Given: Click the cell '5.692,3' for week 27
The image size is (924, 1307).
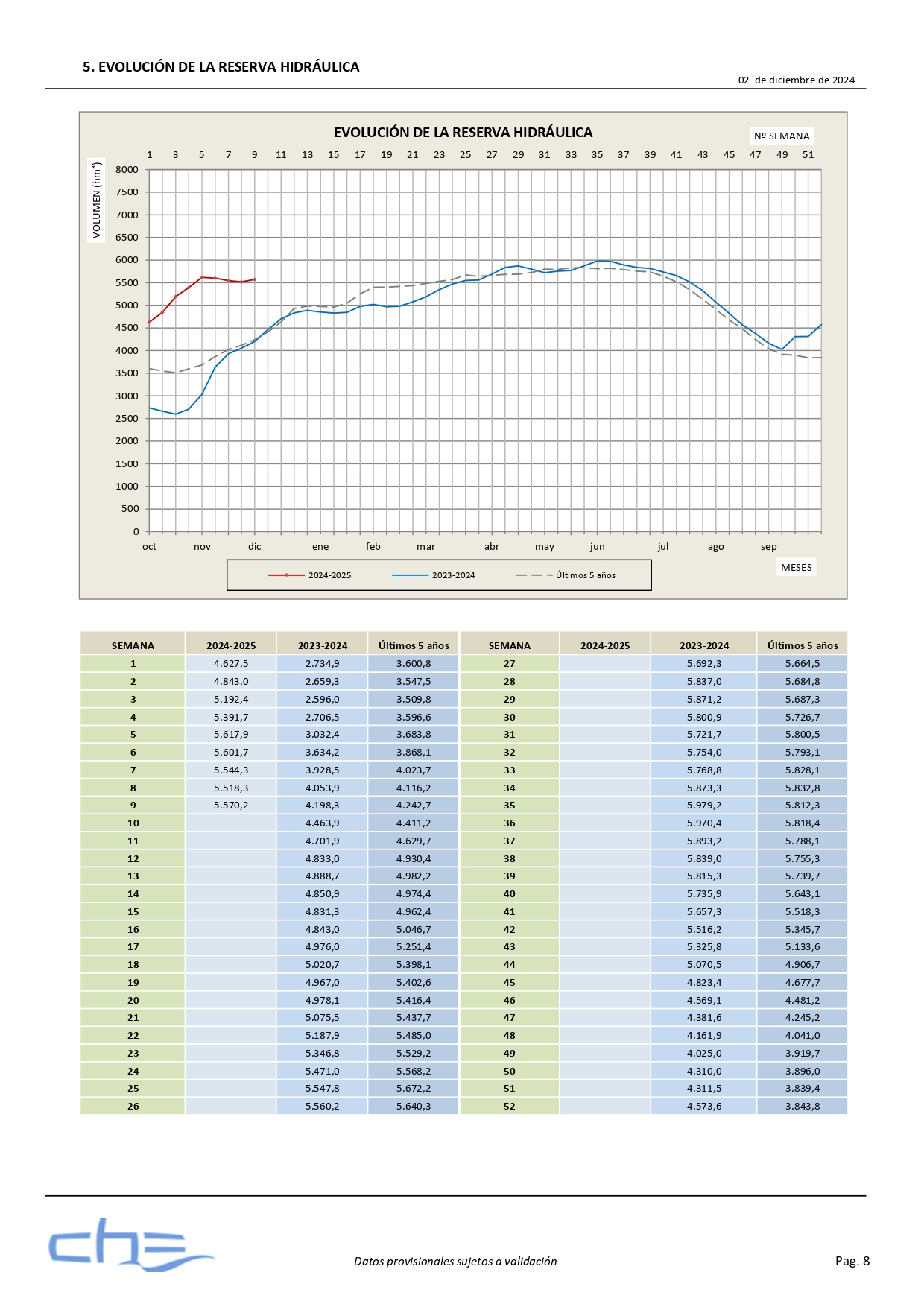Looking at the screenshot, I should pos(704,664).
